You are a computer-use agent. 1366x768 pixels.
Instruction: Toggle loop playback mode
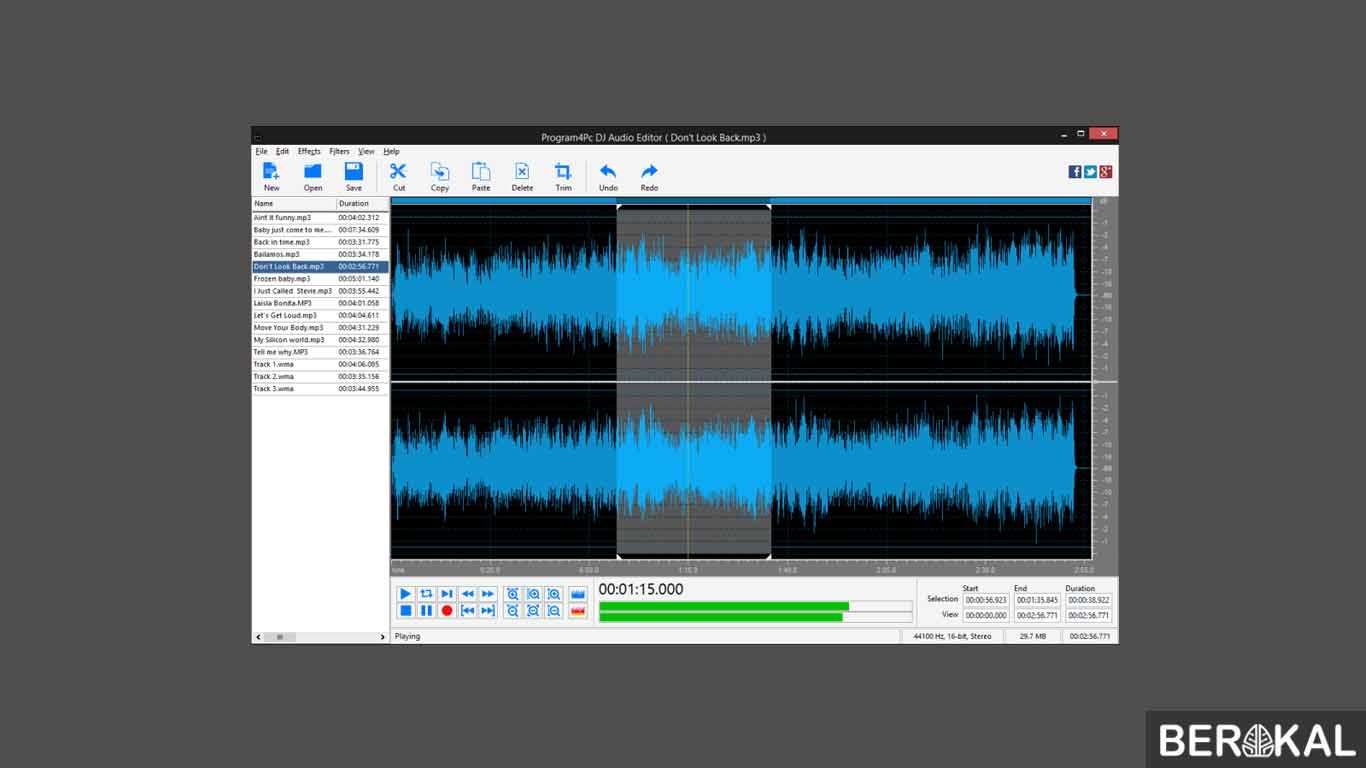426,593
